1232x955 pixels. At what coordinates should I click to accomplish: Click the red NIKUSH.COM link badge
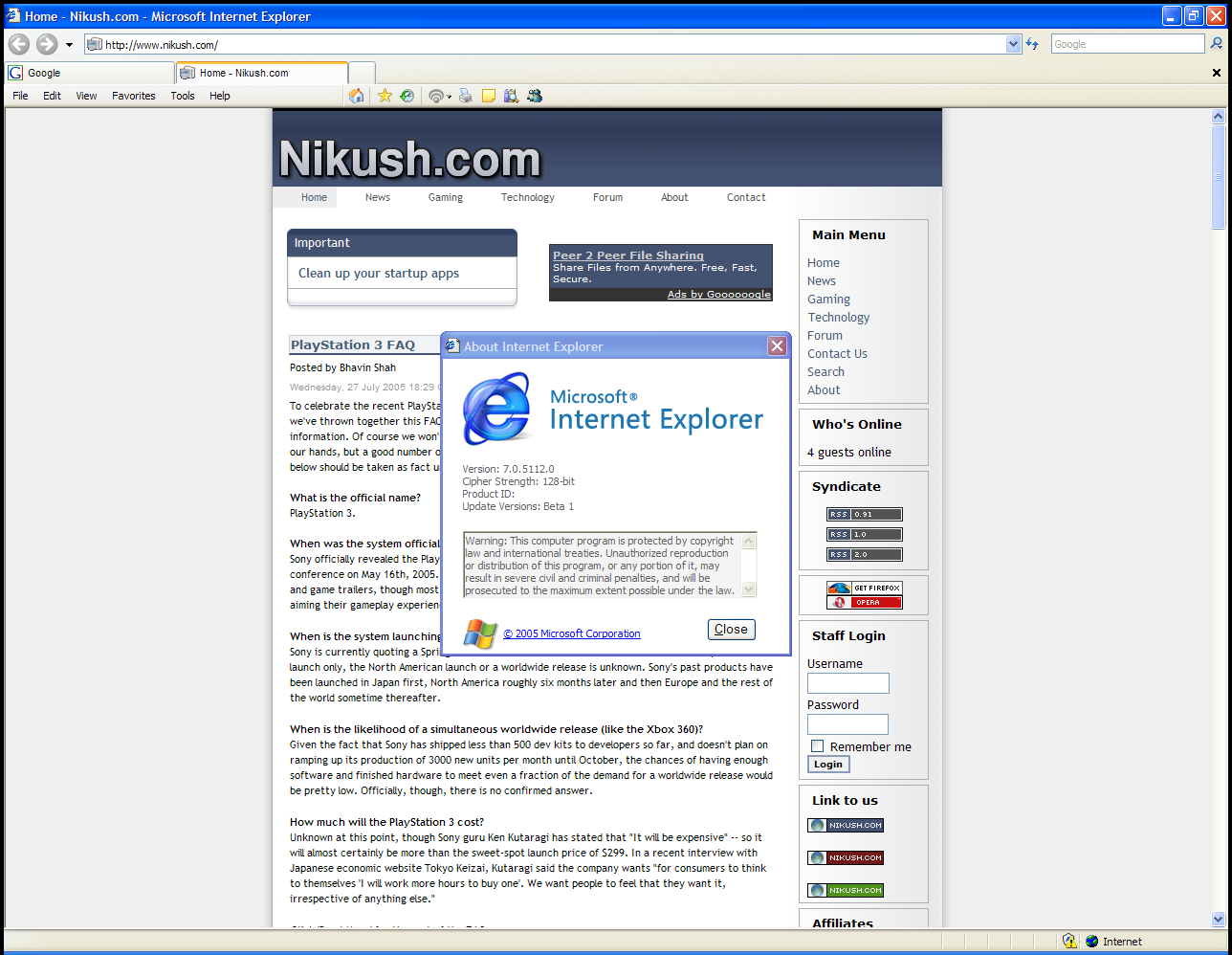846,857
